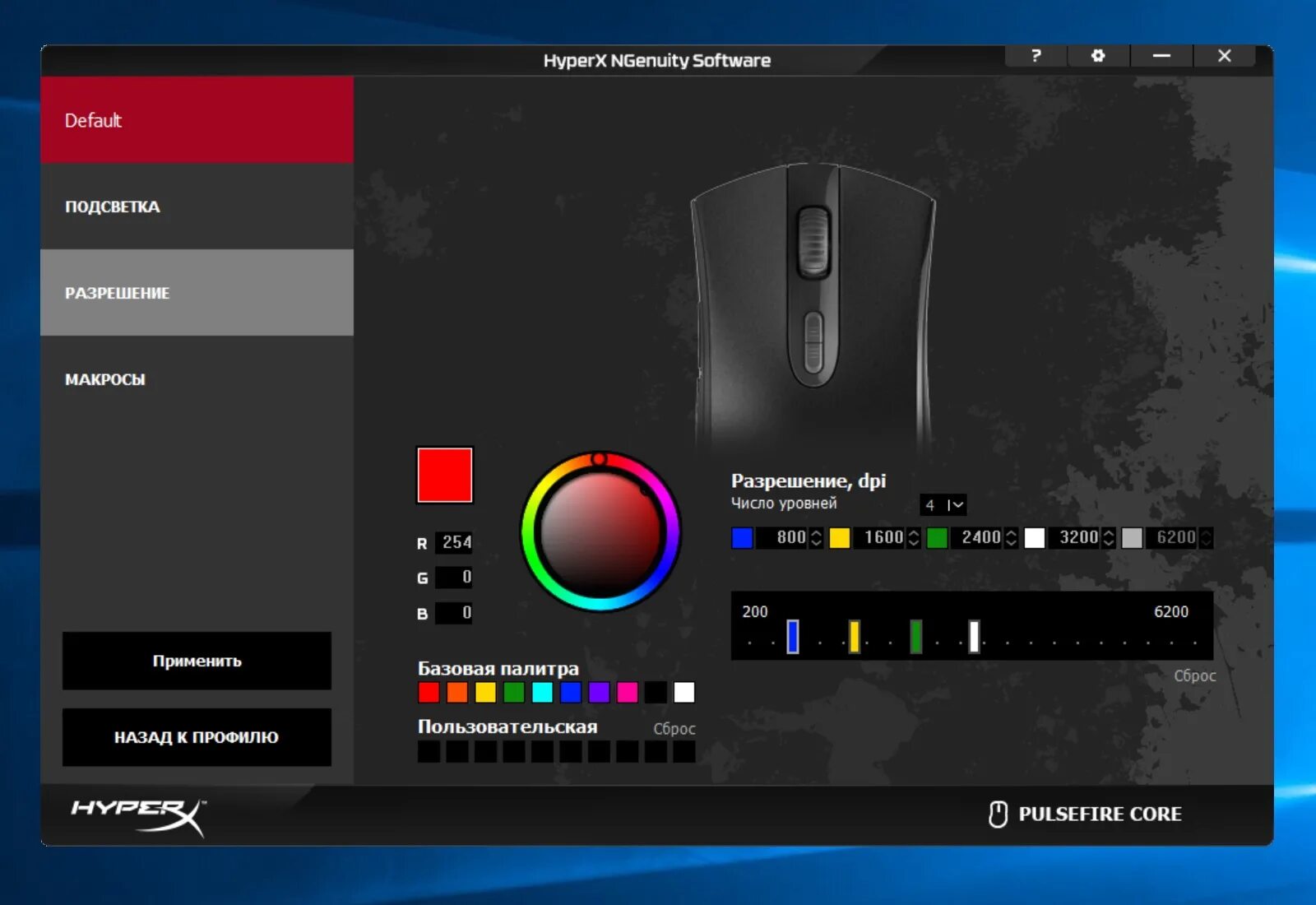
Task: Click the Применить apply button
Action: [197, 661]
